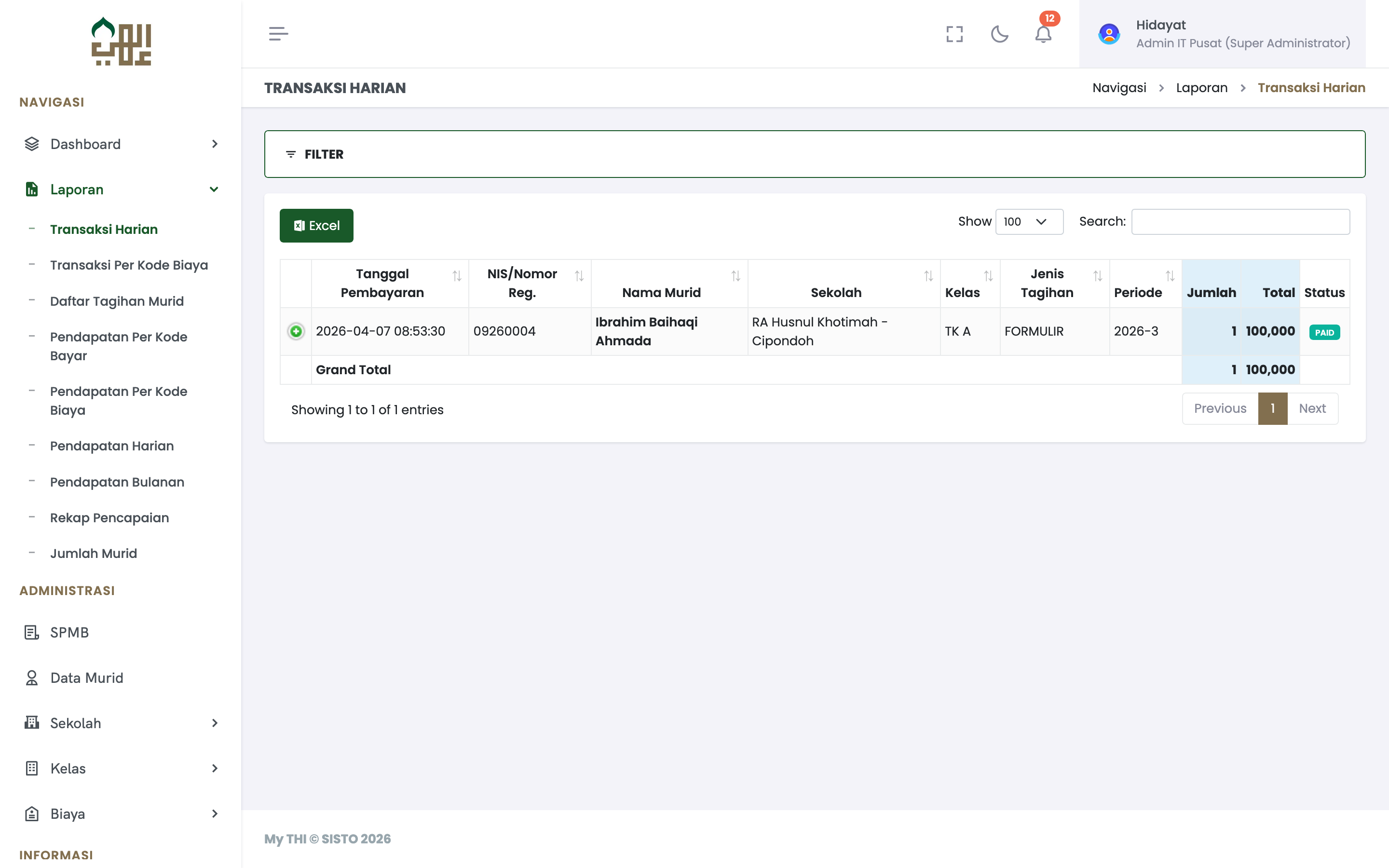Select page 1 in pagination
This screenshot has width=1389, height=868.
[1272, 408]
